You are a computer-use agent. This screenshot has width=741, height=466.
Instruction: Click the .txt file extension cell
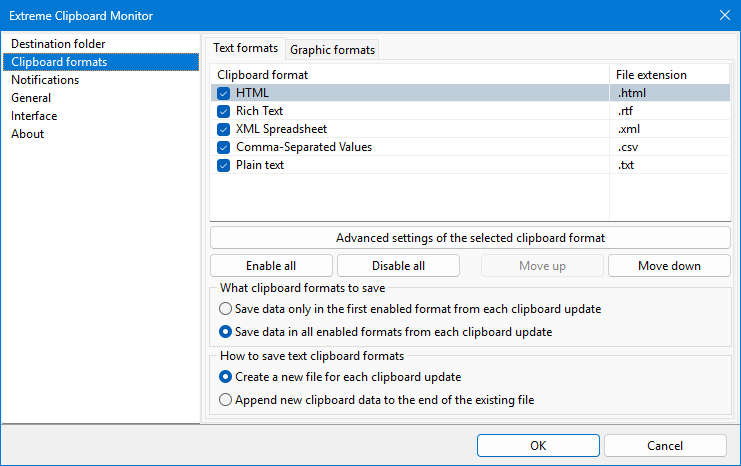click(x=669, y=165)
